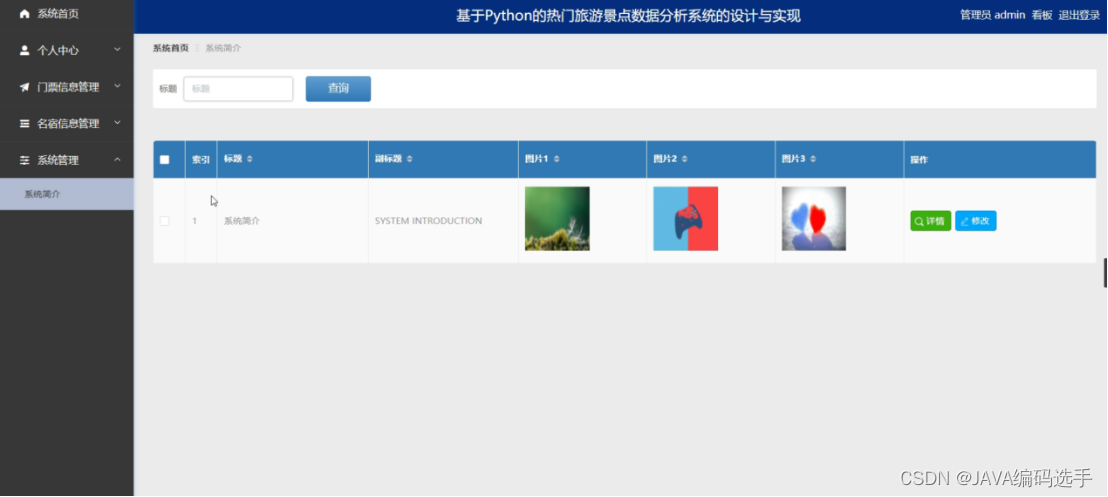Sort by 副标题 column sort icon
This screenshot has height=497, width=1108.
(409, 159)
